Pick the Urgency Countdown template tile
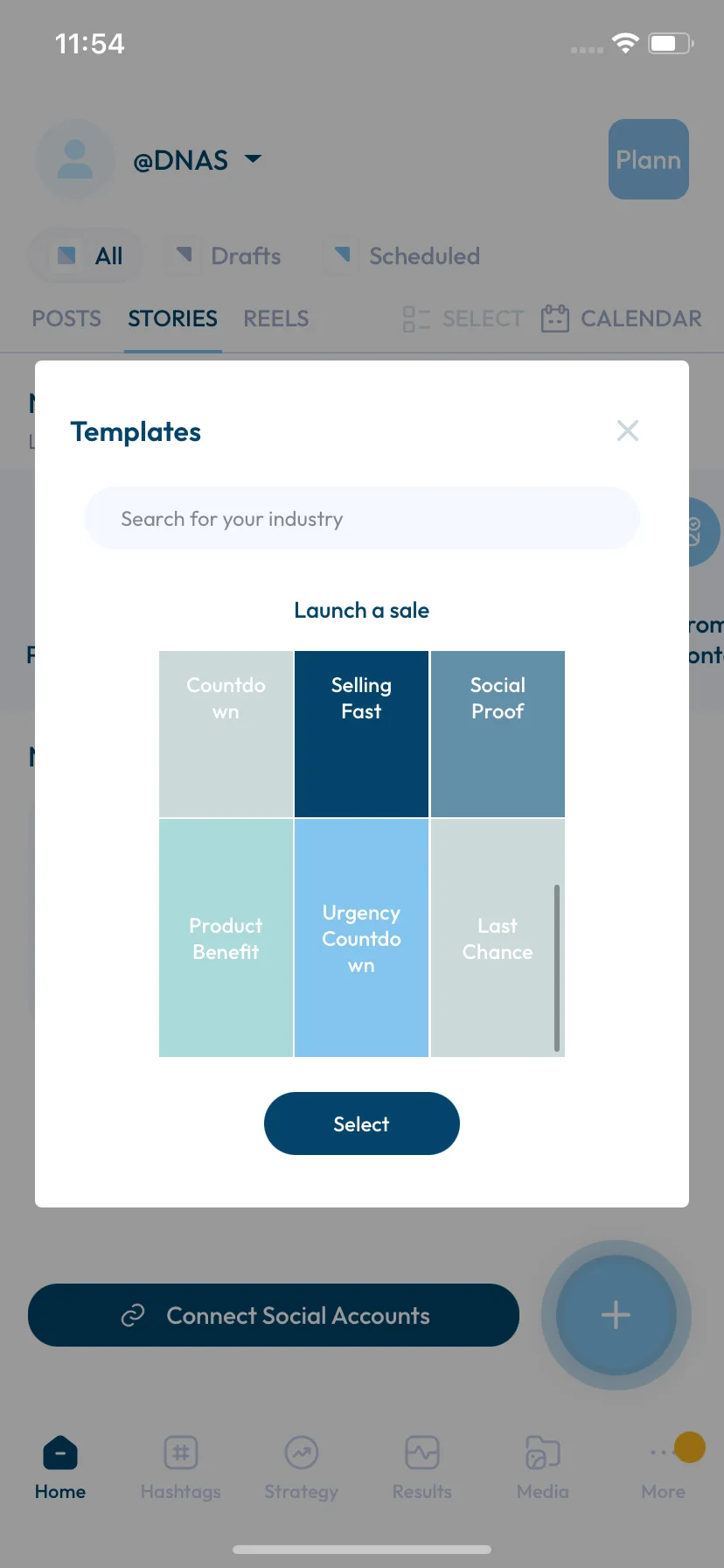The image size is (724, 1568). (x=361, y=938)
